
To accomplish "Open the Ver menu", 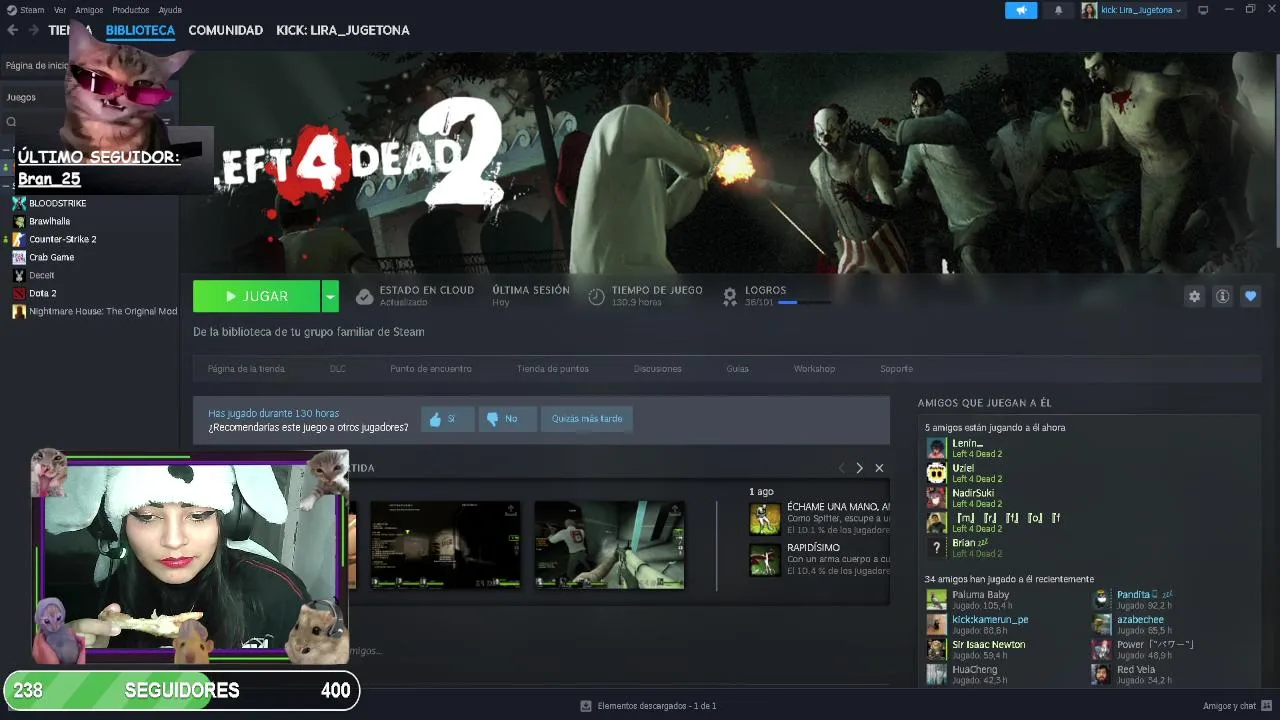I will point(60,10).
